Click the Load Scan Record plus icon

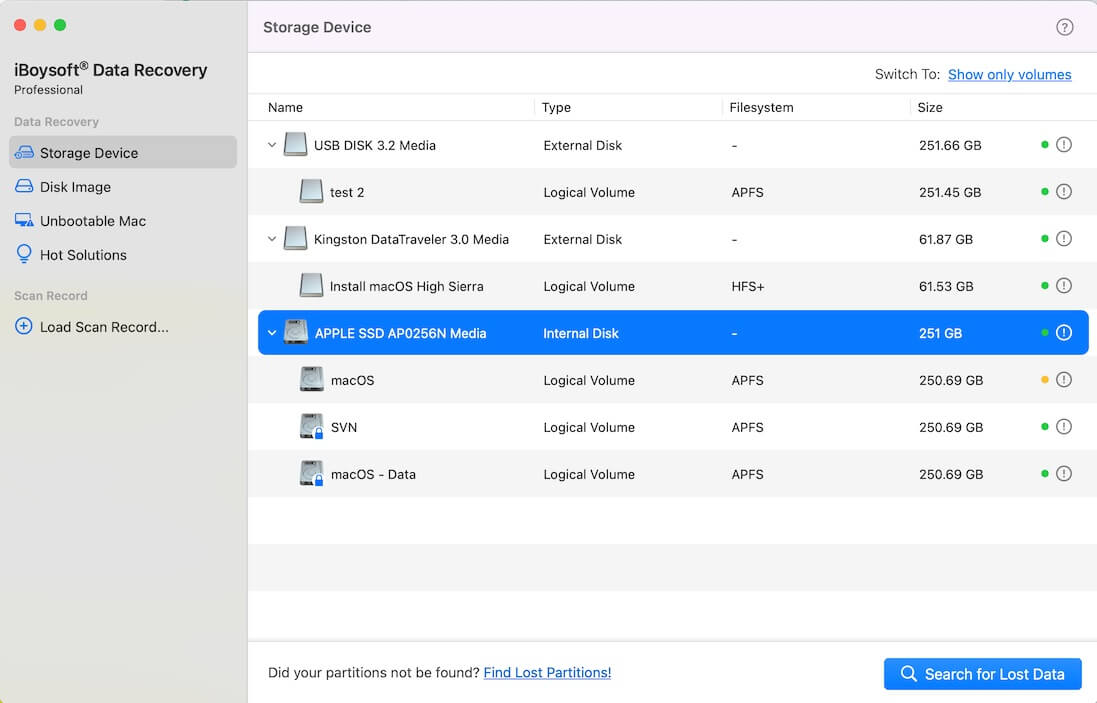point(24,326)
